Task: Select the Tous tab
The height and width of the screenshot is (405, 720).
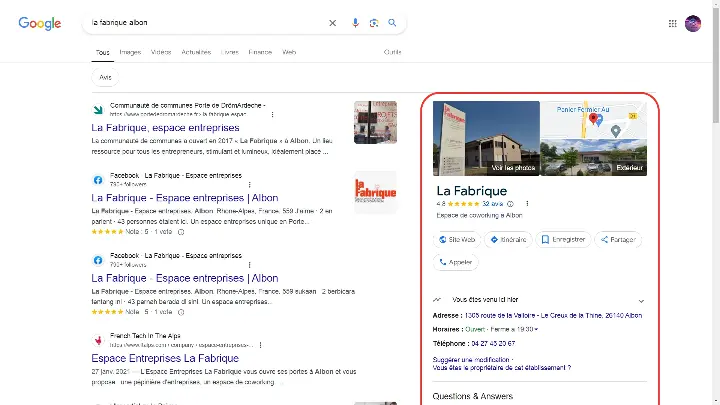Action: (102, 52)
